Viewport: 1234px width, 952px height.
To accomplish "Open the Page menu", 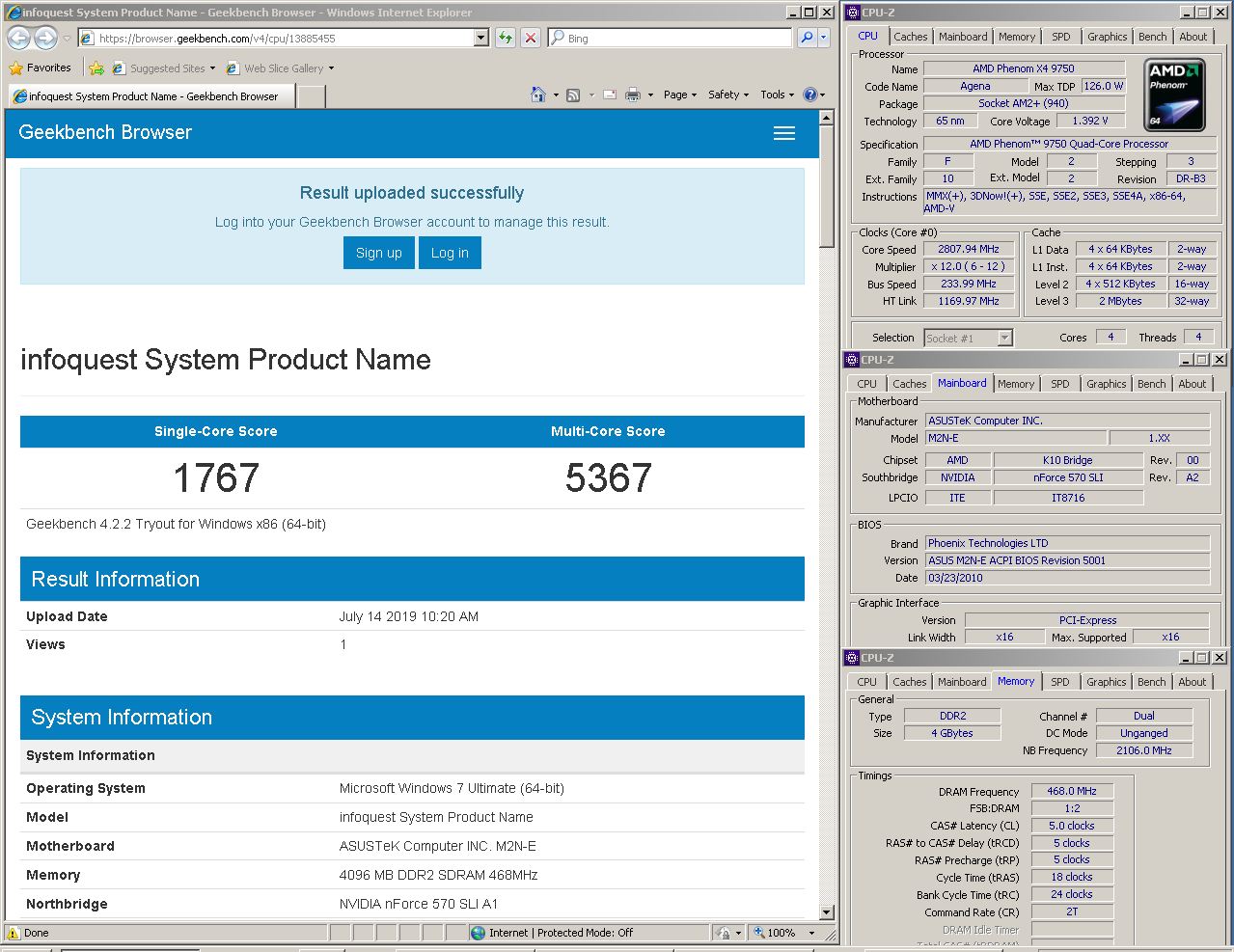I will (680, 95).
